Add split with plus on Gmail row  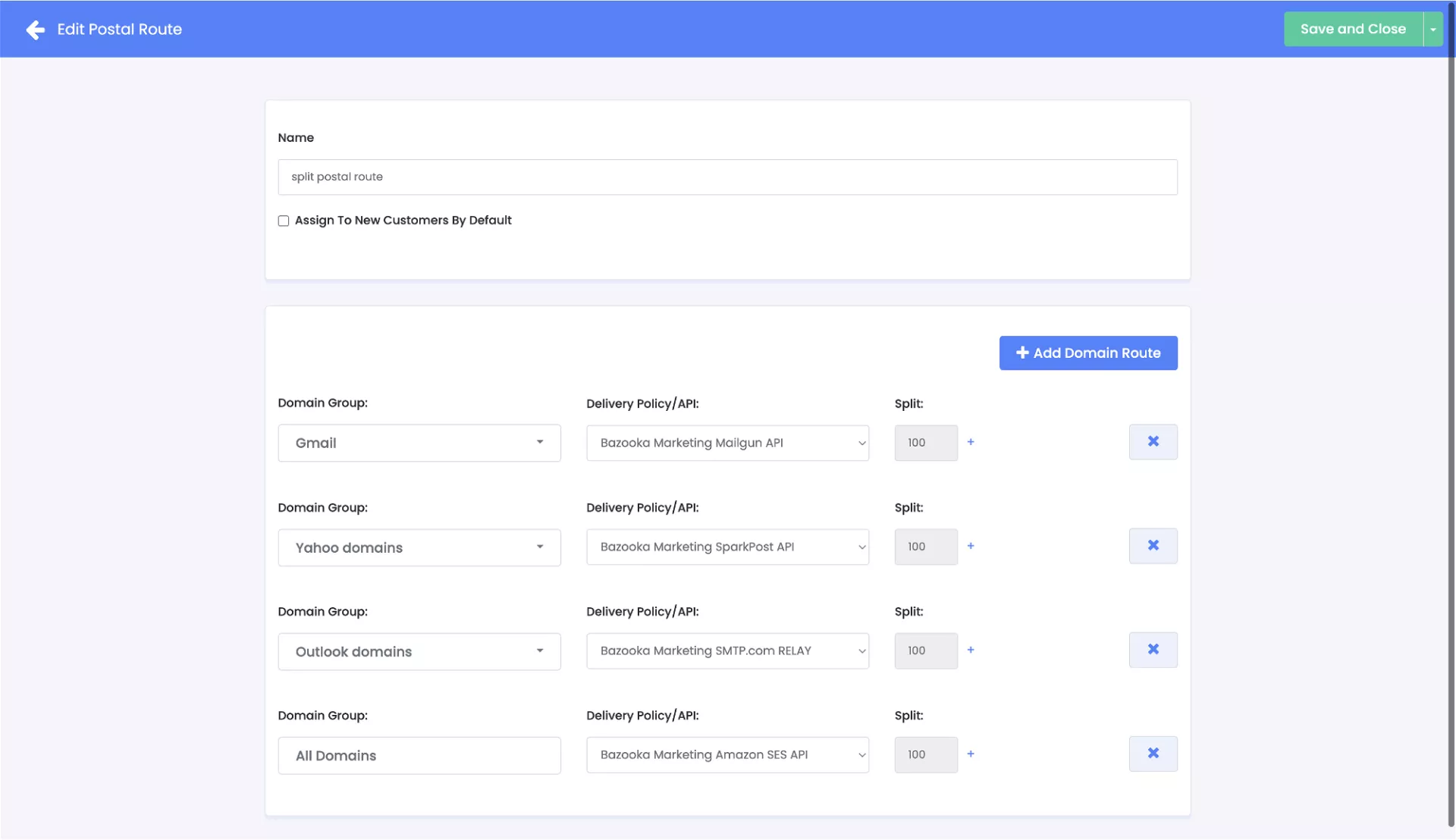(x=971, y=442)
